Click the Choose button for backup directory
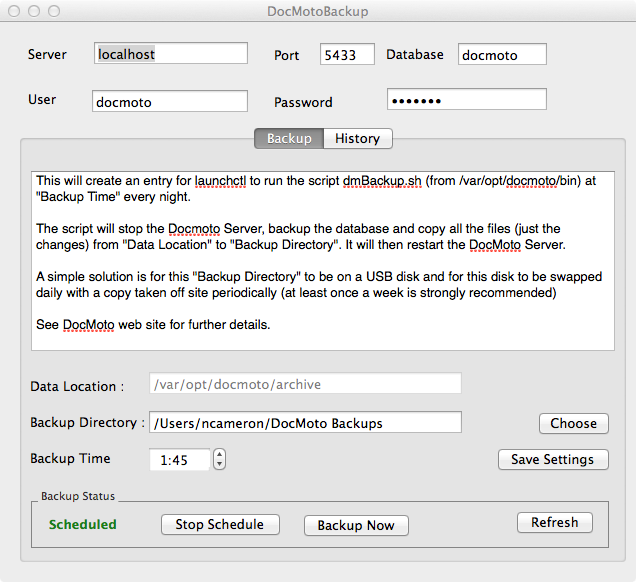 [574, 423]
